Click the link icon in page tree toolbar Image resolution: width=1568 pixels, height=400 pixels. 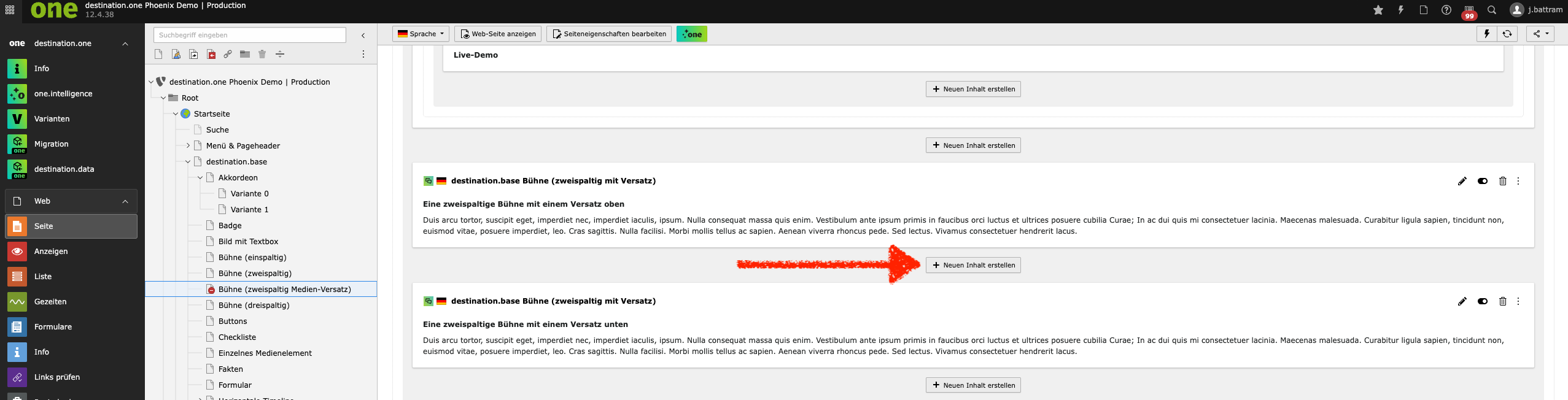click(x=228, y=54)
